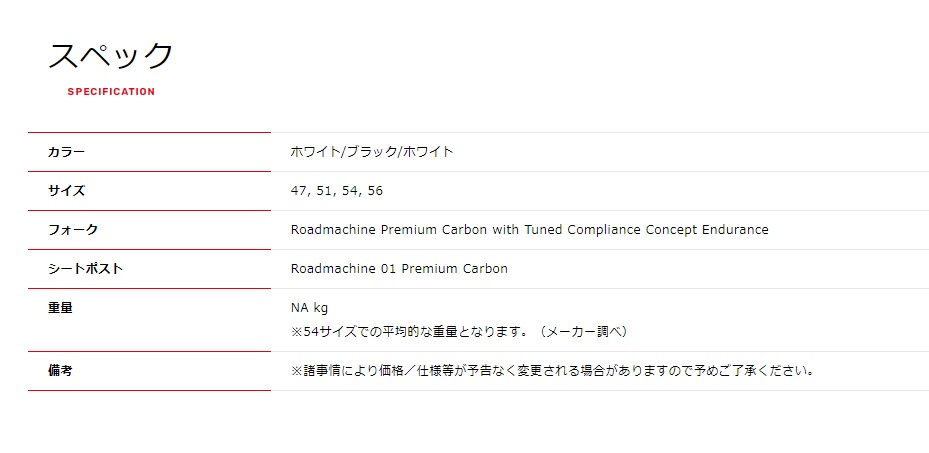Click the 諸事情により価格 remarks note
The height and width of the screenshot is (453, 929).
(x=552, y=371)
